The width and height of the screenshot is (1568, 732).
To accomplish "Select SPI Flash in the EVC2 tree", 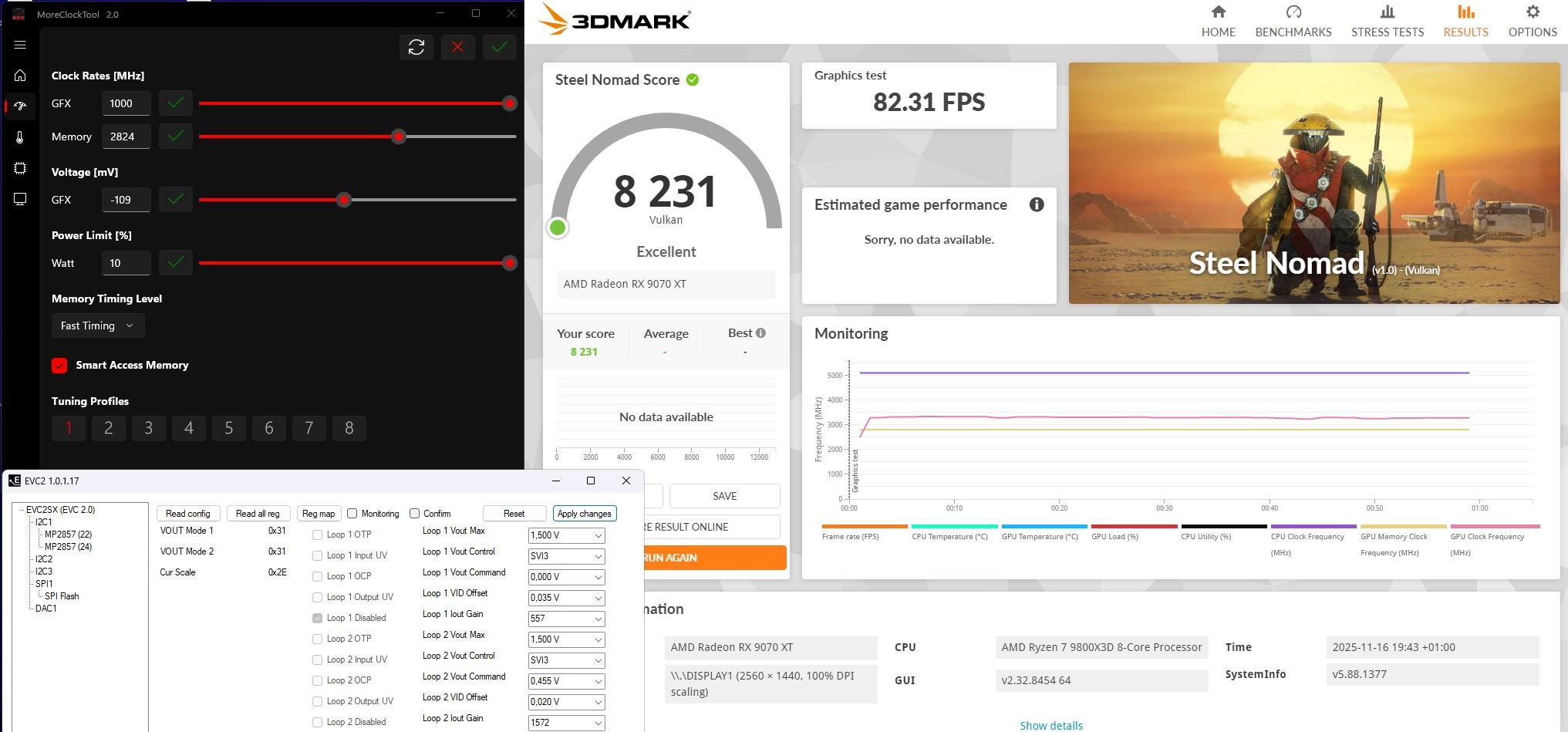I will tap(62, 596).
